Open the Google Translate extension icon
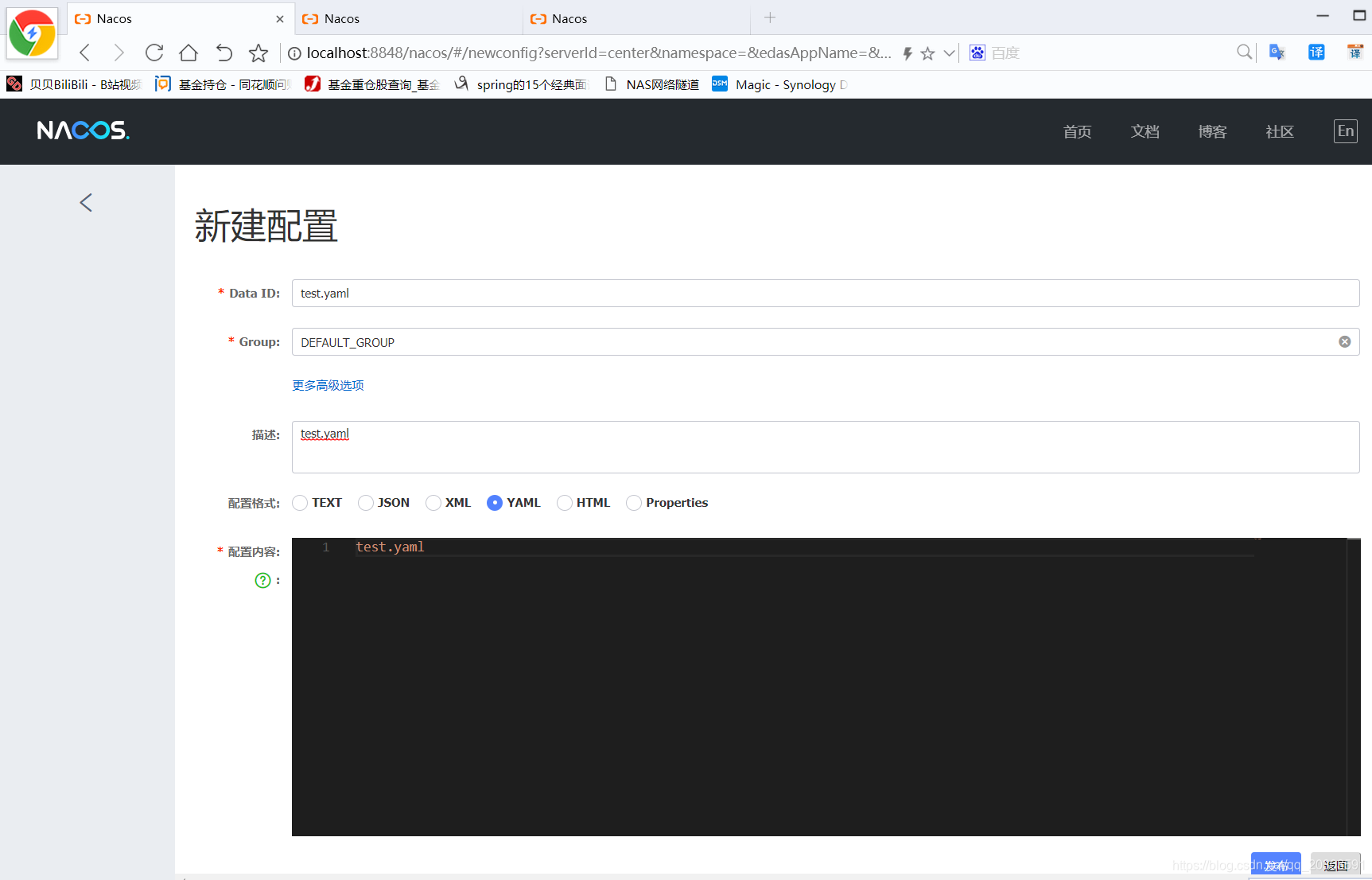The width and height of the screenshot is (1372, 880). (1277, 52)
